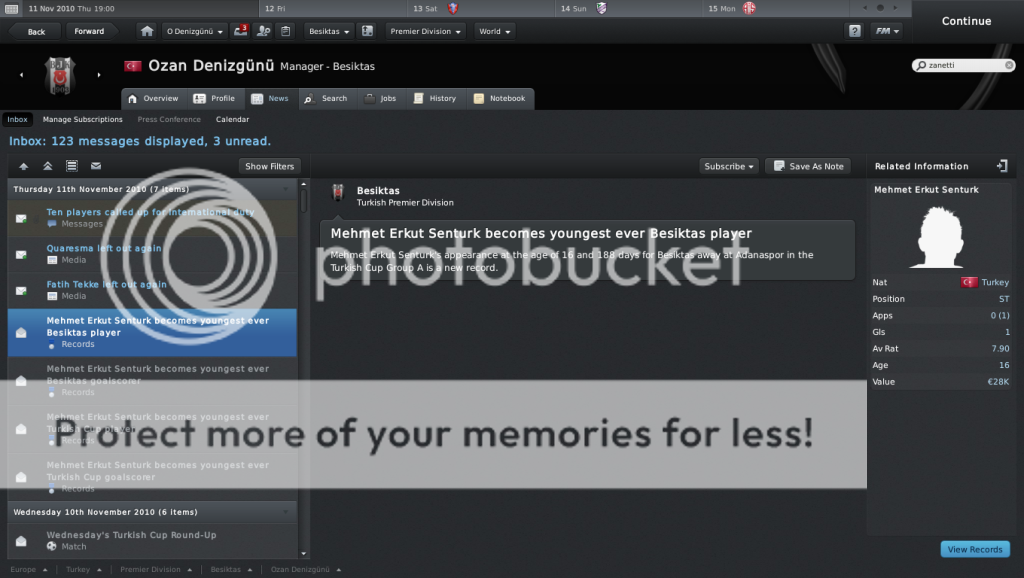Go to next item with right arrow by crest
Viewport: 1024px width, 578px height.
pyautogui.click(x=99, y=75)
